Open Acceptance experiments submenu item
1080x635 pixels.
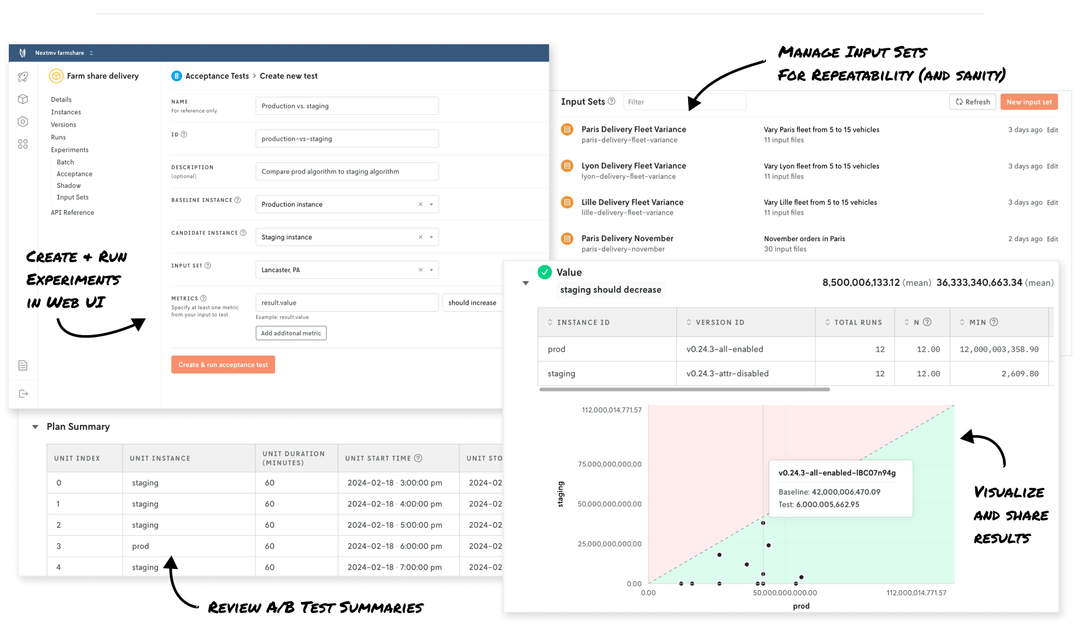74,174
